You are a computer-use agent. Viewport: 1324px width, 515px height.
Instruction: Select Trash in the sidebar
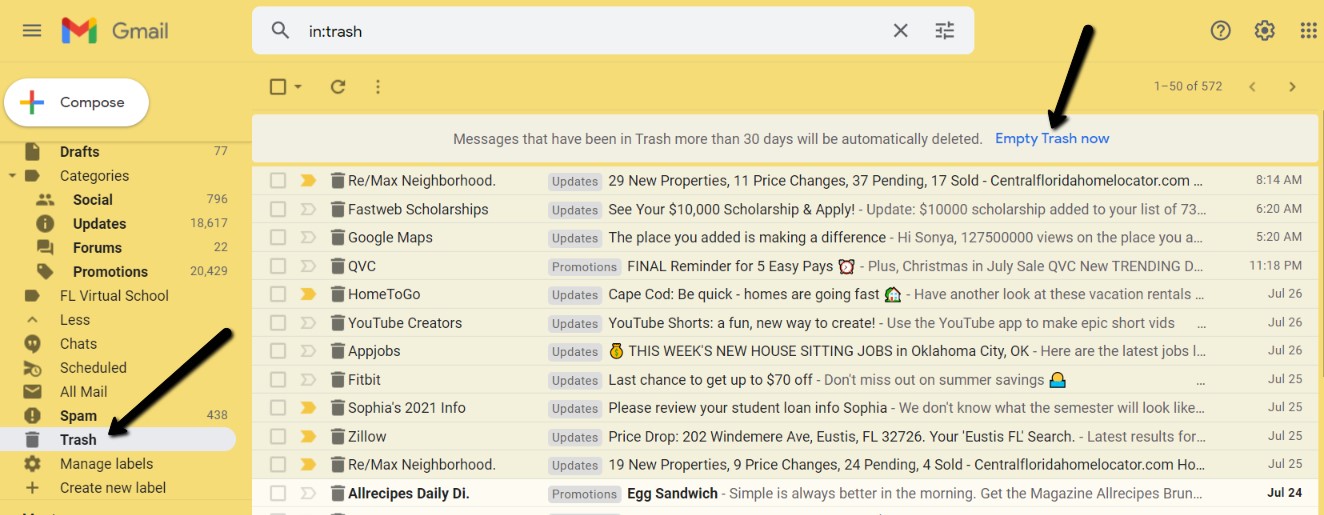pyautogui.click(x=118, y=440)
